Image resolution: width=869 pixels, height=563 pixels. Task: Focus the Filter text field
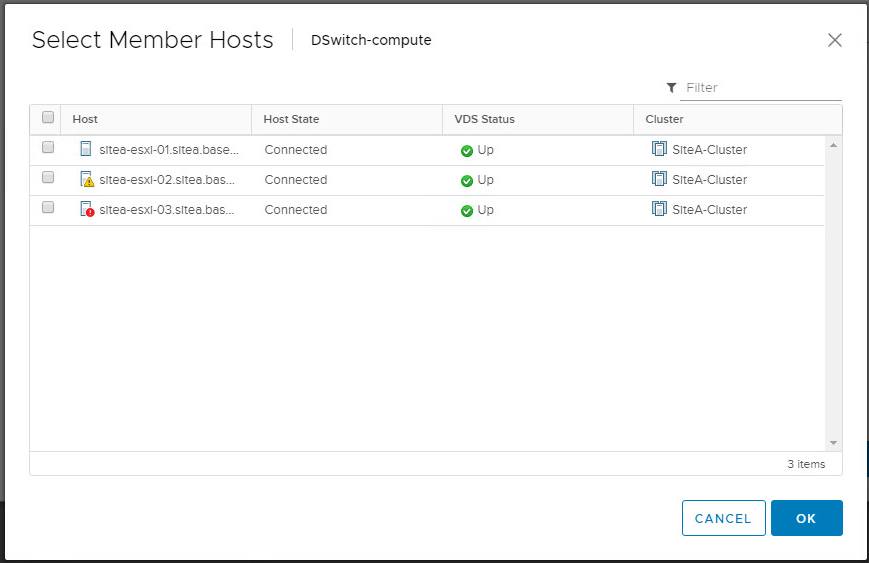(762, 88)
